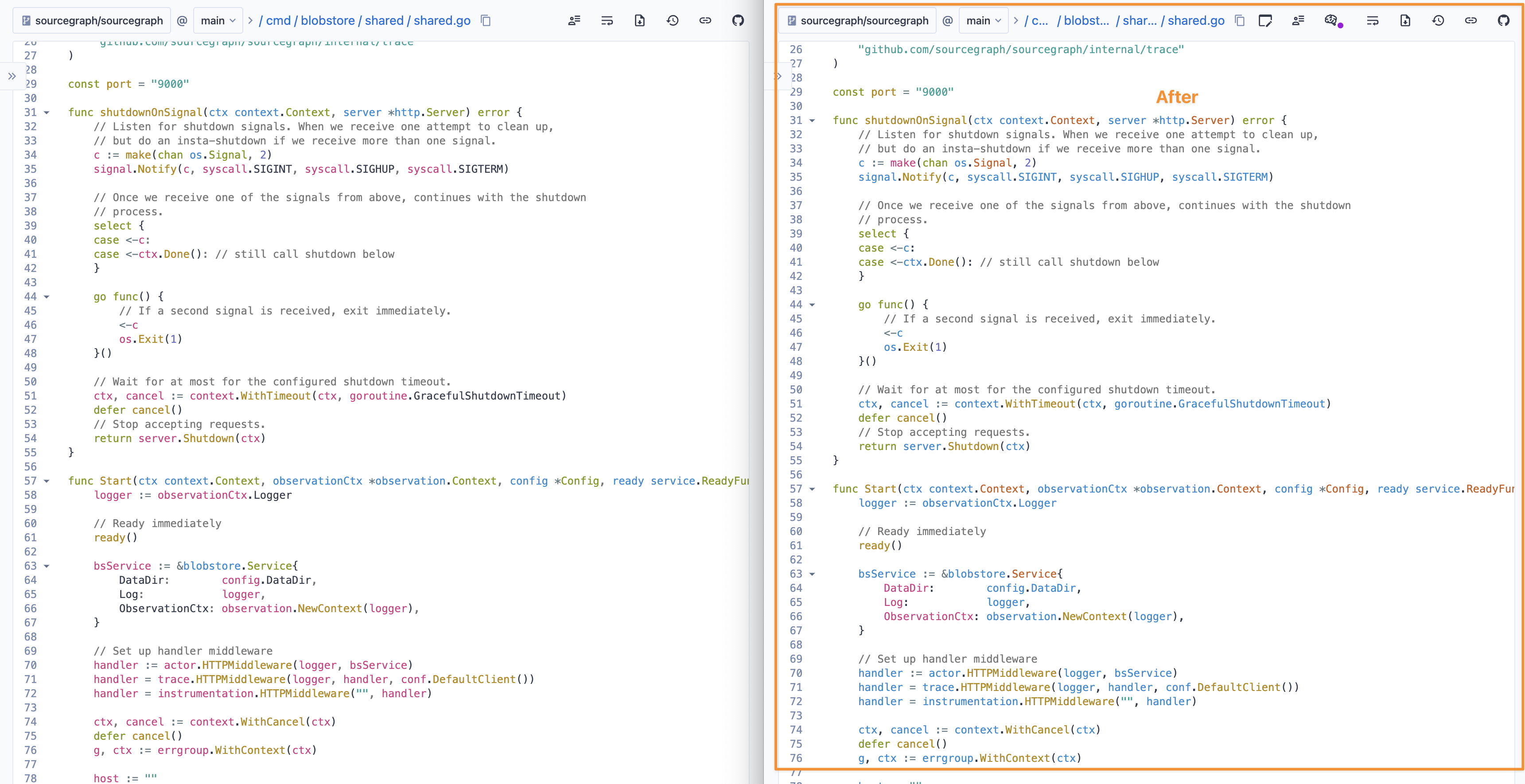Collapse func Start fold arrow at line 57 left
The image size is (1525, 784).
click(x=47, y=481)
